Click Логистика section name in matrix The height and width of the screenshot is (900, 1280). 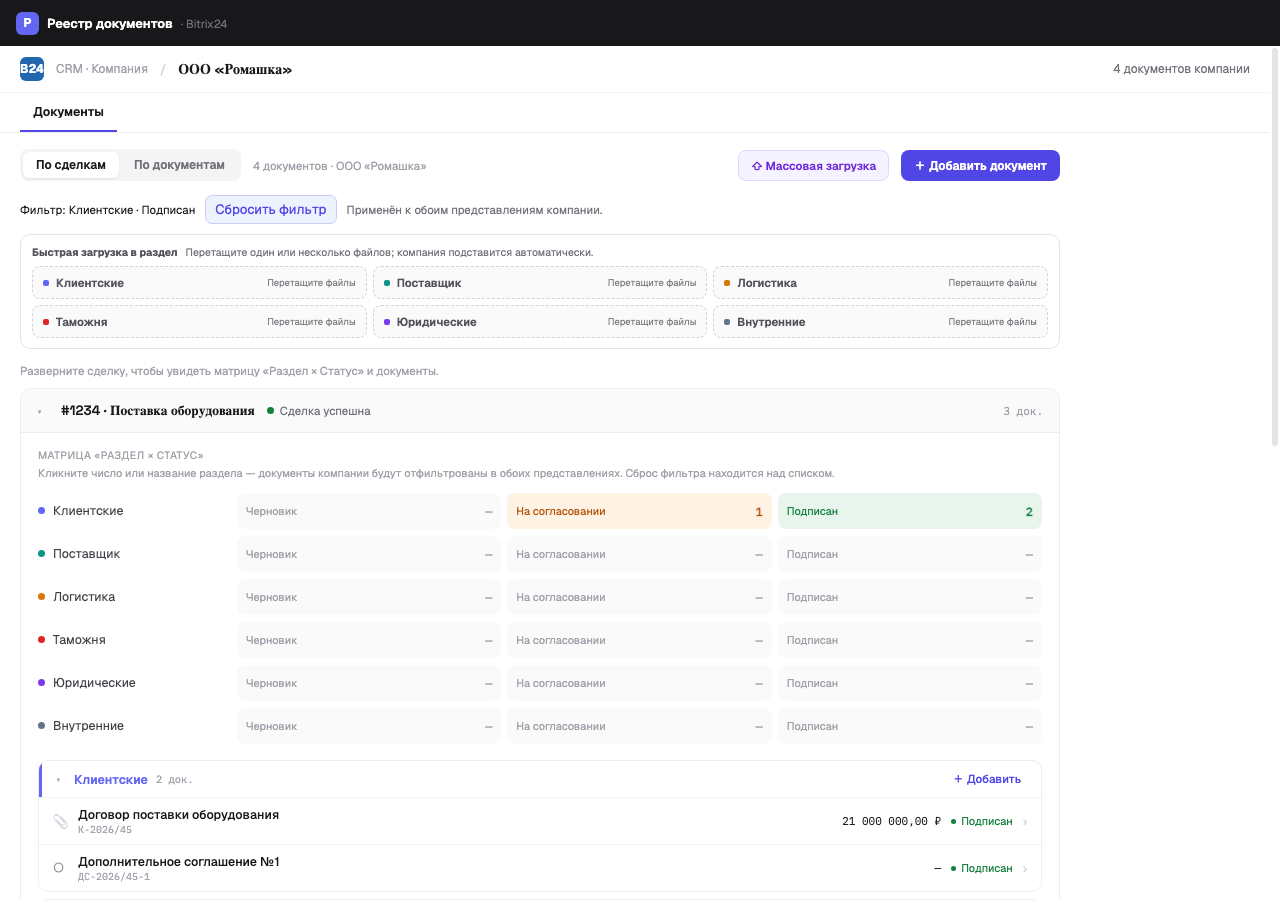84,597
